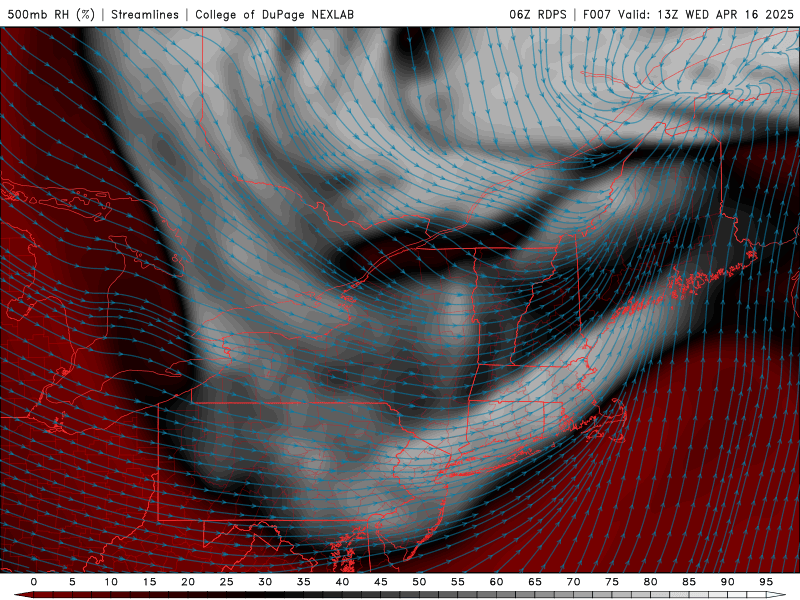
Task: Click the "70" value on the humidity scale
Action: pos(573,582)
